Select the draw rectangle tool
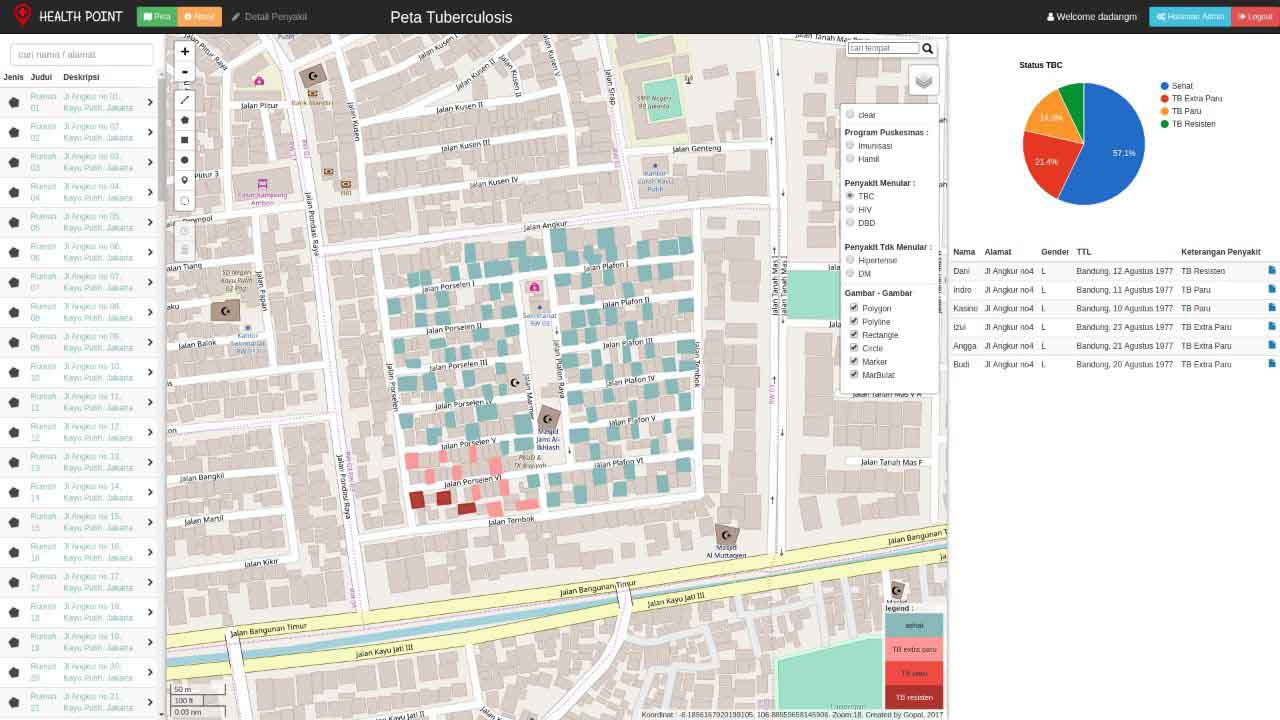Screen dimensions: 1280x720 pyautogui.click(x=184, y=140)
